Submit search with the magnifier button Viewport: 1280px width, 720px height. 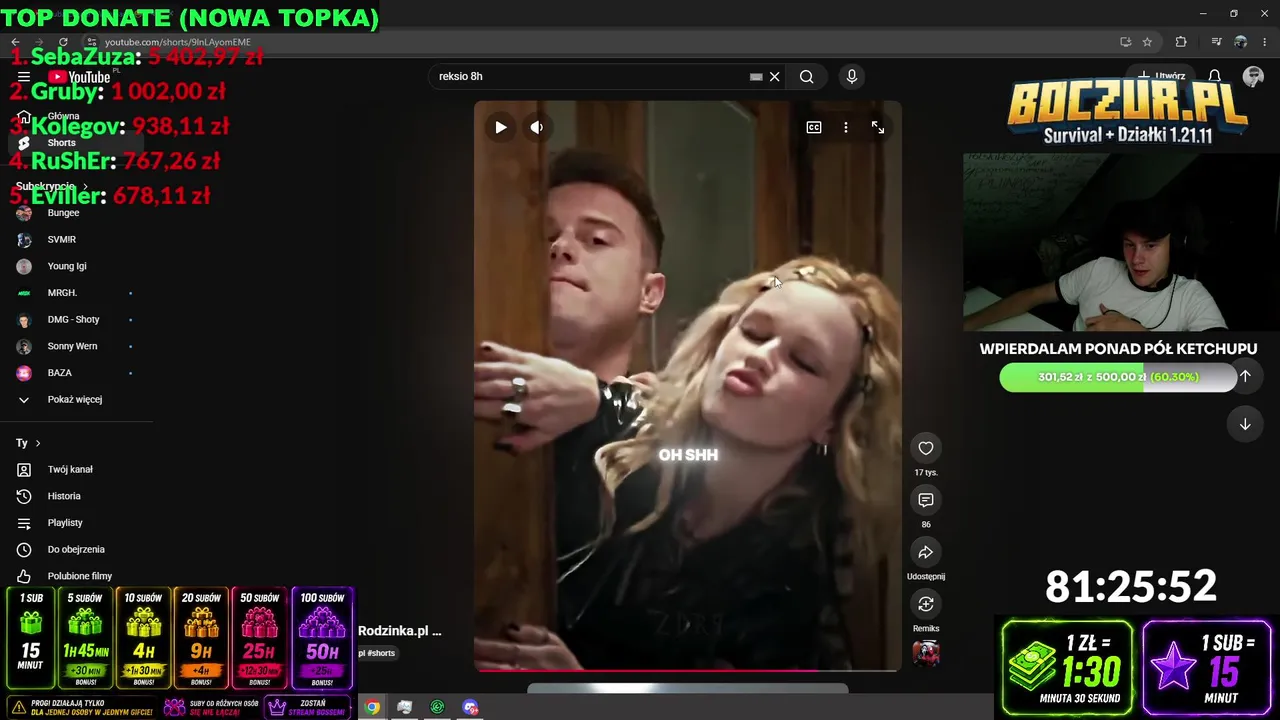coord(806,77)
